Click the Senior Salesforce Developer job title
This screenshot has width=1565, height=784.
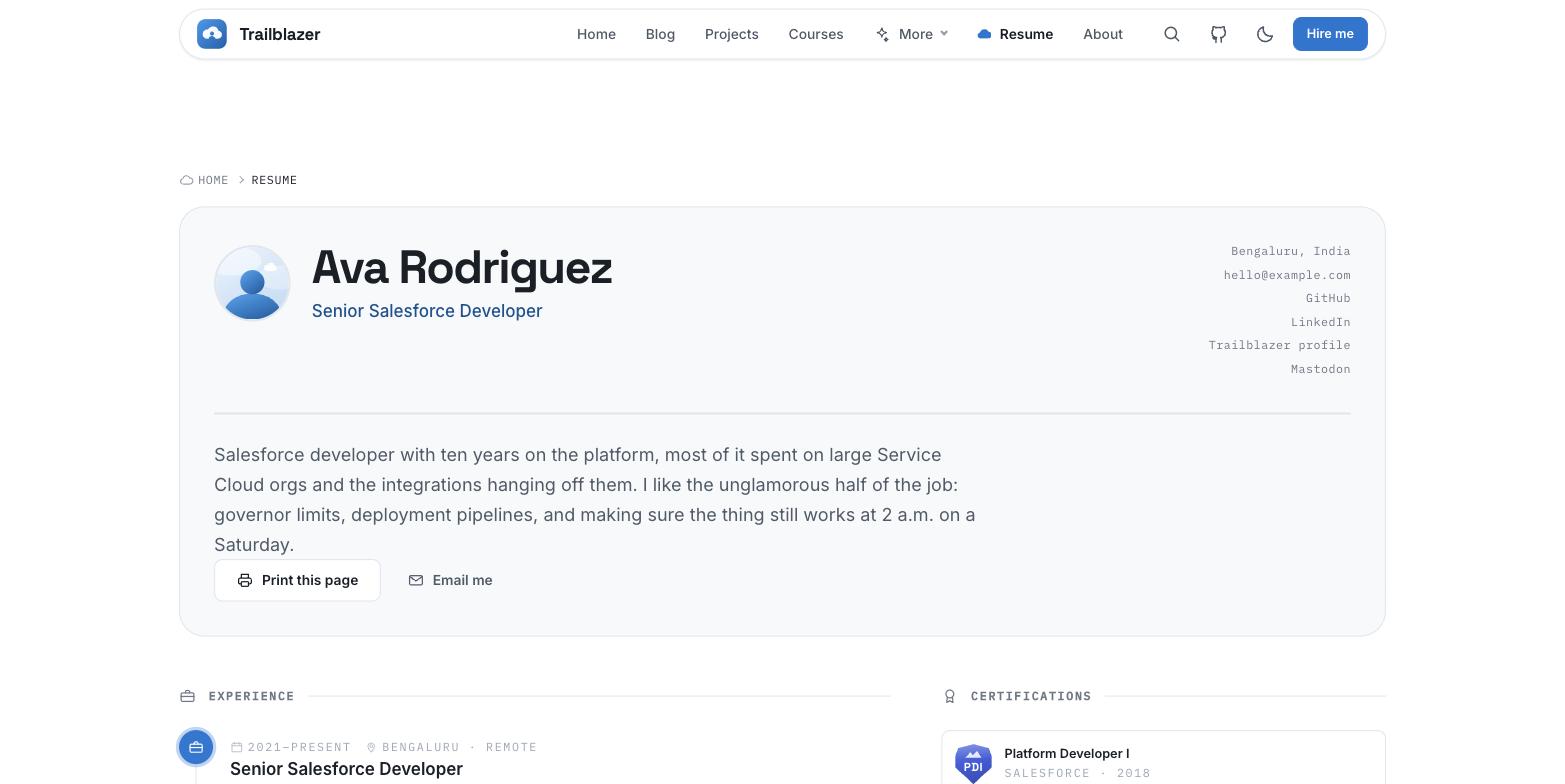pyautogui.click(x=346, y=769)
